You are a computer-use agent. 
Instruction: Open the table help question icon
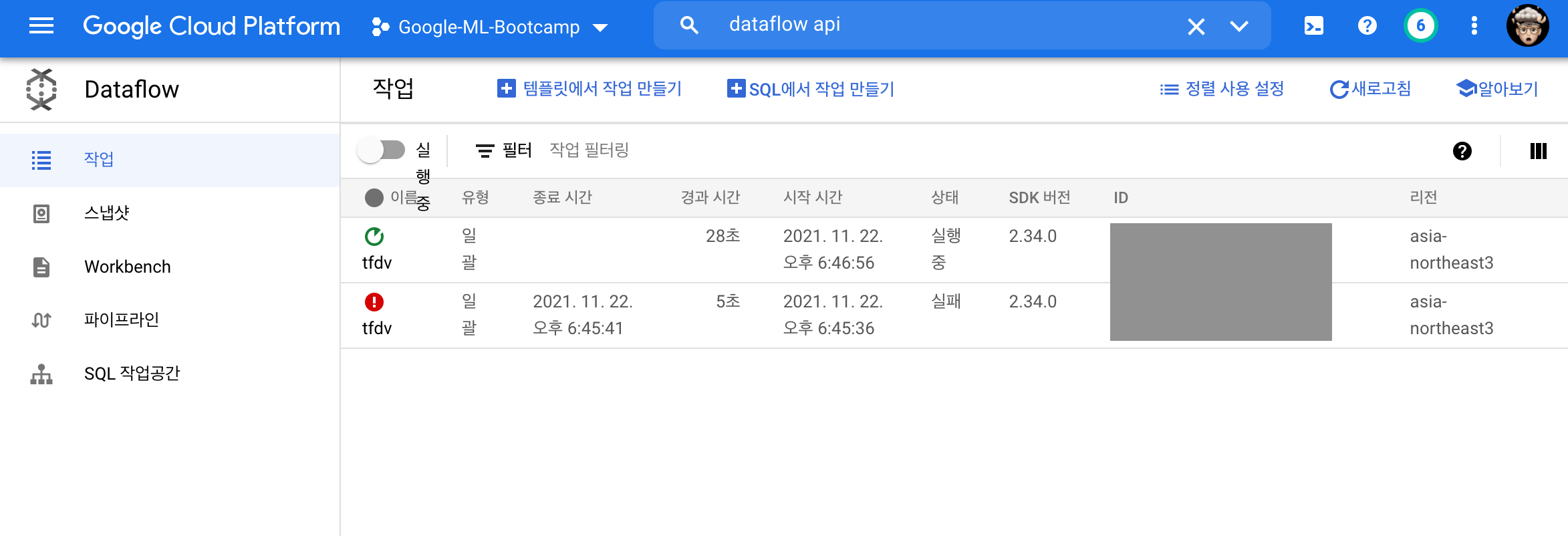[1462, 151]
